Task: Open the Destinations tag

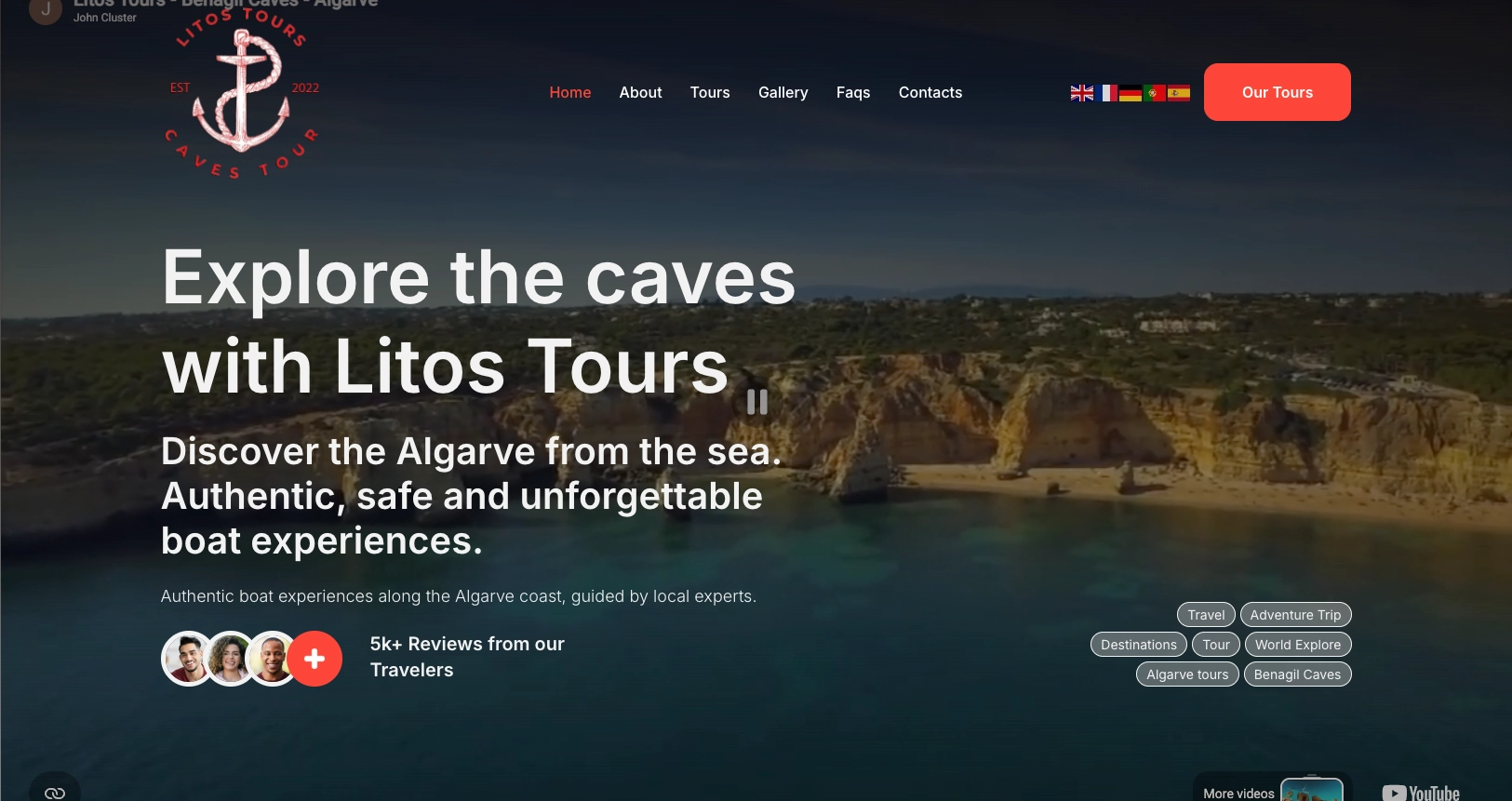Action: pos(1139,645)
